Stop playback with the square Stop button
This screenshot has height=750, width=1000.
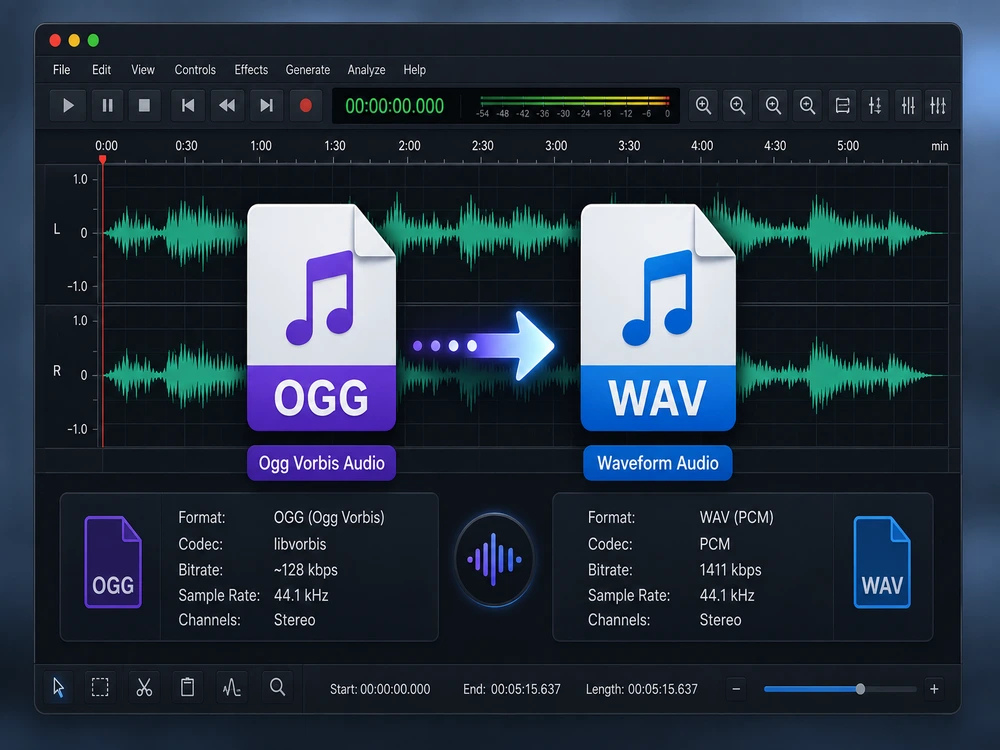click(144, 105)
